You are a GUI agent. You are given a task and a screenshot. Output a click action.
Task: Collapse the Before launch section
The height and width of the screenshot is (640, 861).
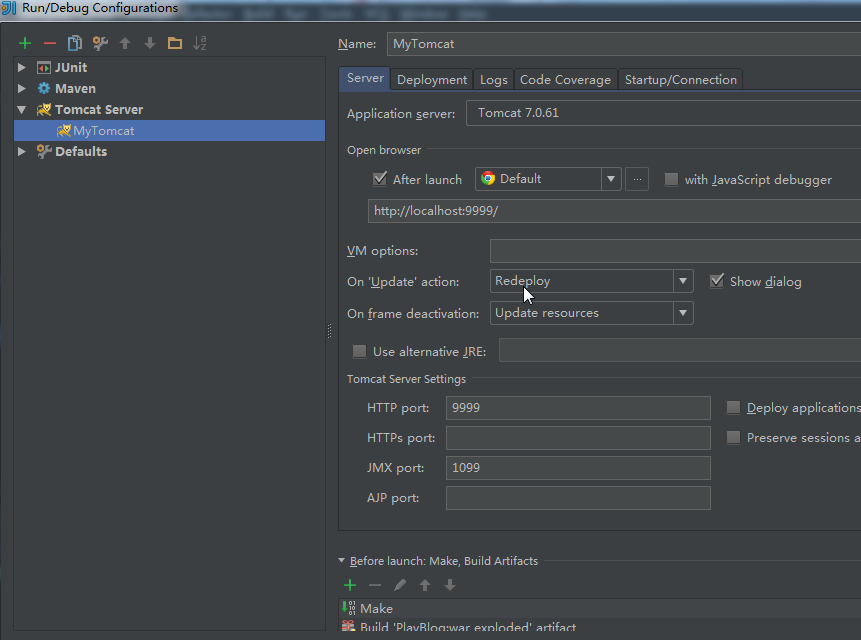342,560
